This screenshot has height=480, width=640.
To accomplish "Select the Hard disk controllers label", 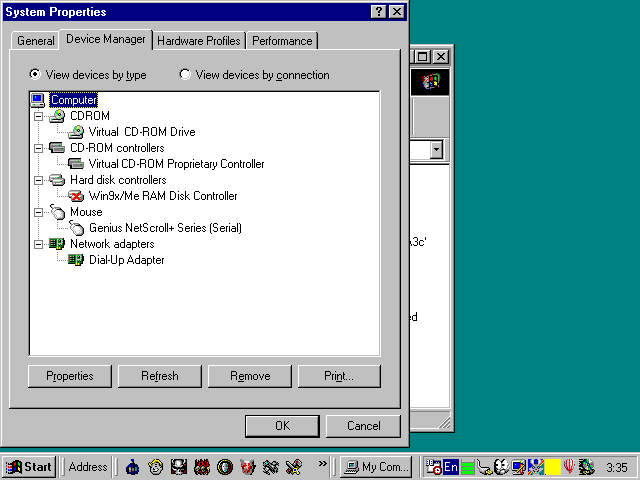I will [118, 180].
